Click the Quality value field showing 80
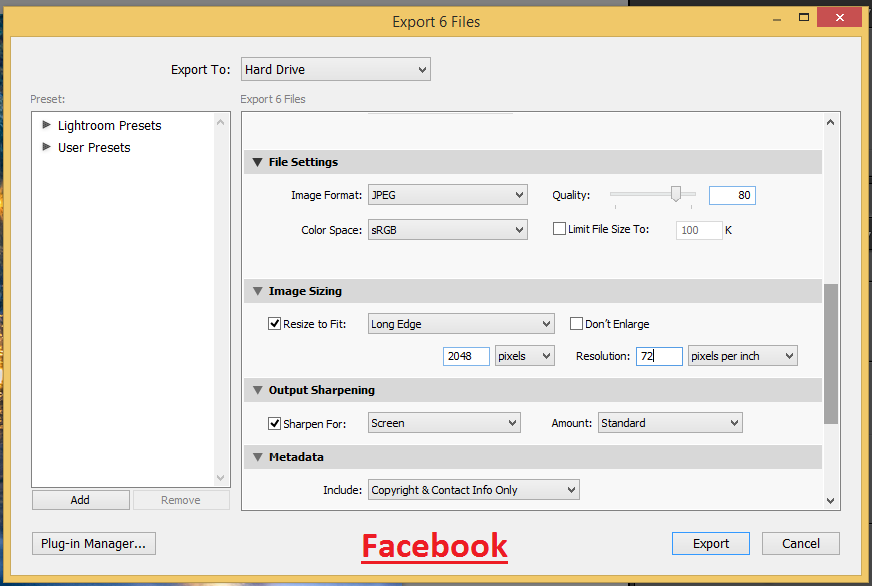The width and height of the screenshot is (872, 586). (732, 195)
